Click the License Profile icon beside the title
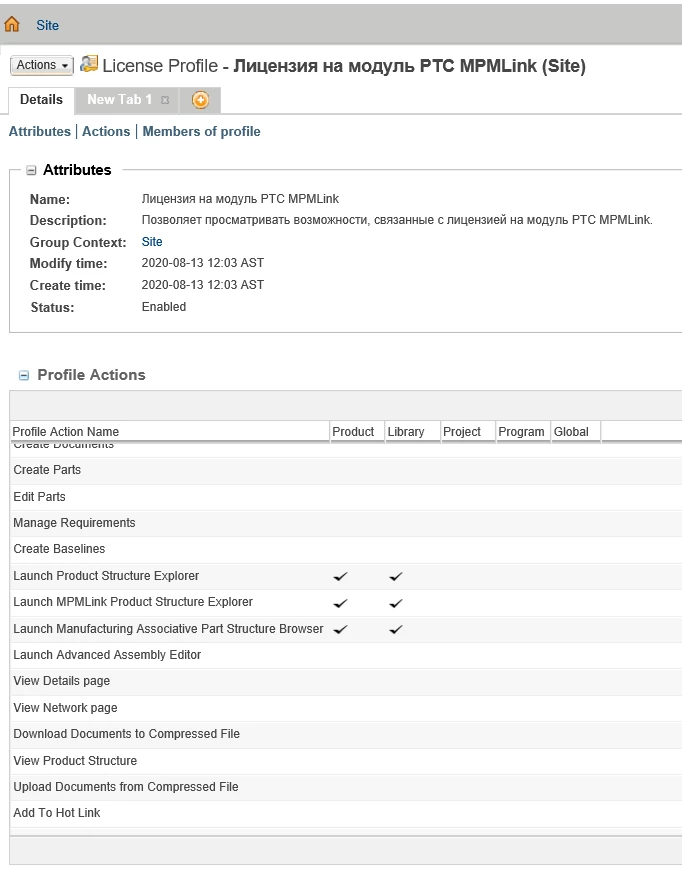This screenshot has width=682, height=884. tap(88, 64)
